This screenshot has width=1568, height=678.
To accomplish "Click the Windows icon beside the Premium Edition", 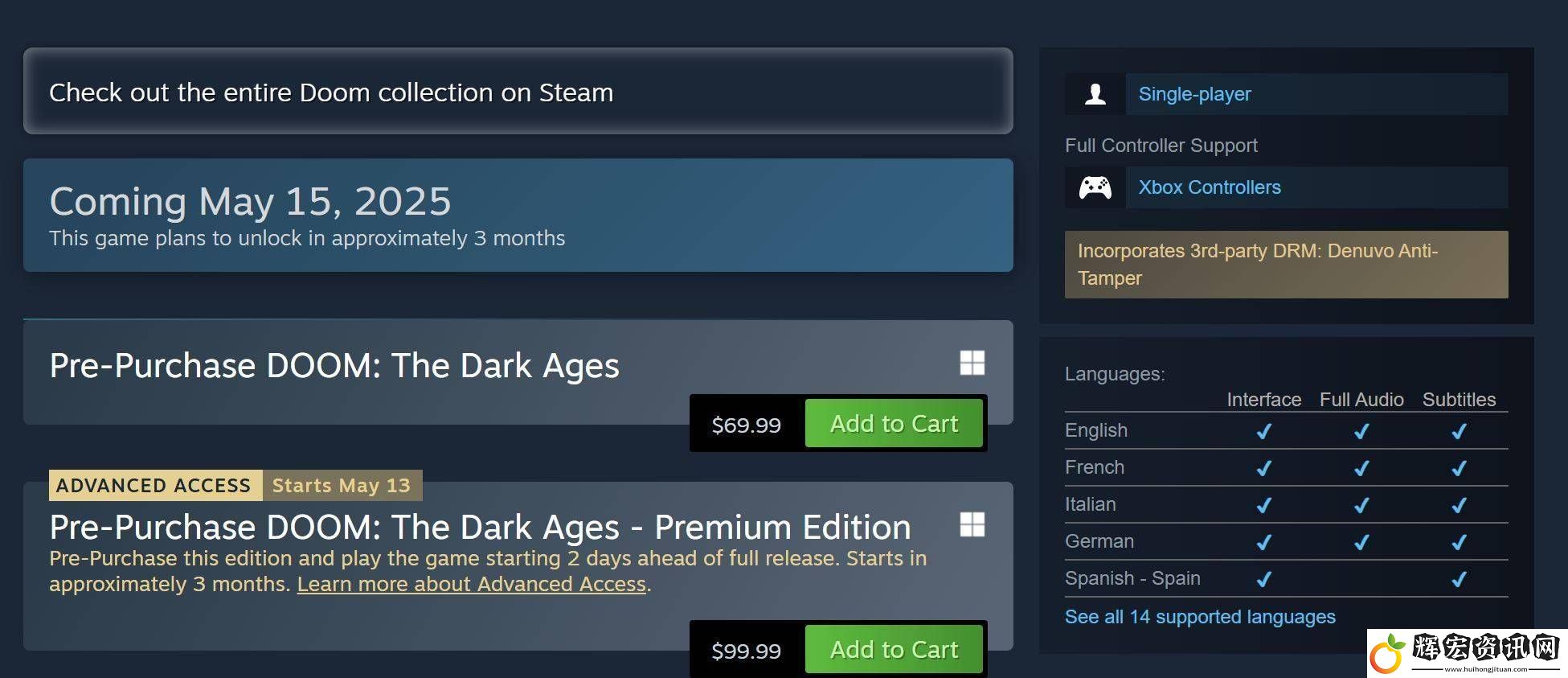I will 972,524.
